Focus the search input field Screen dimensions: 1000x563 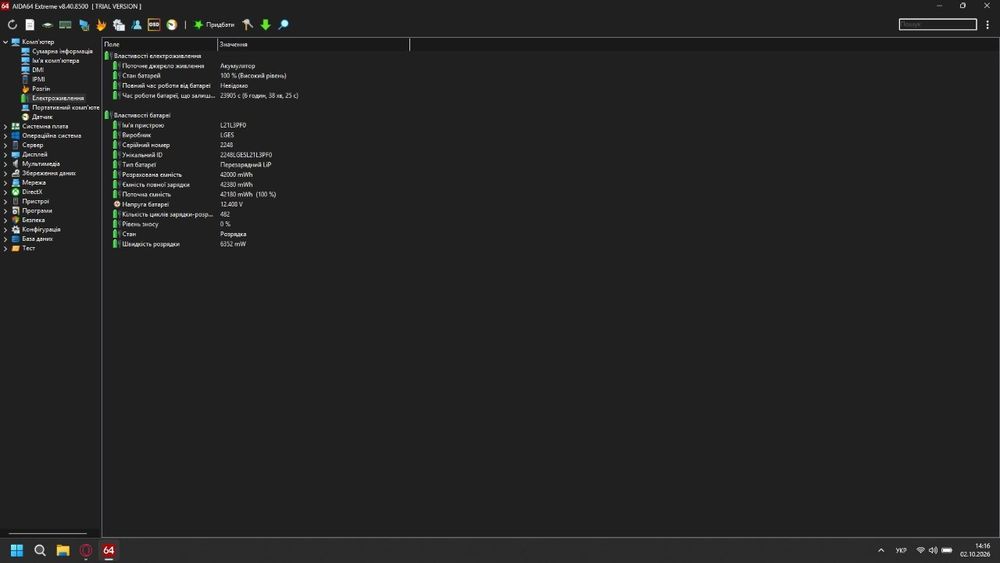[x=938, y=24]
